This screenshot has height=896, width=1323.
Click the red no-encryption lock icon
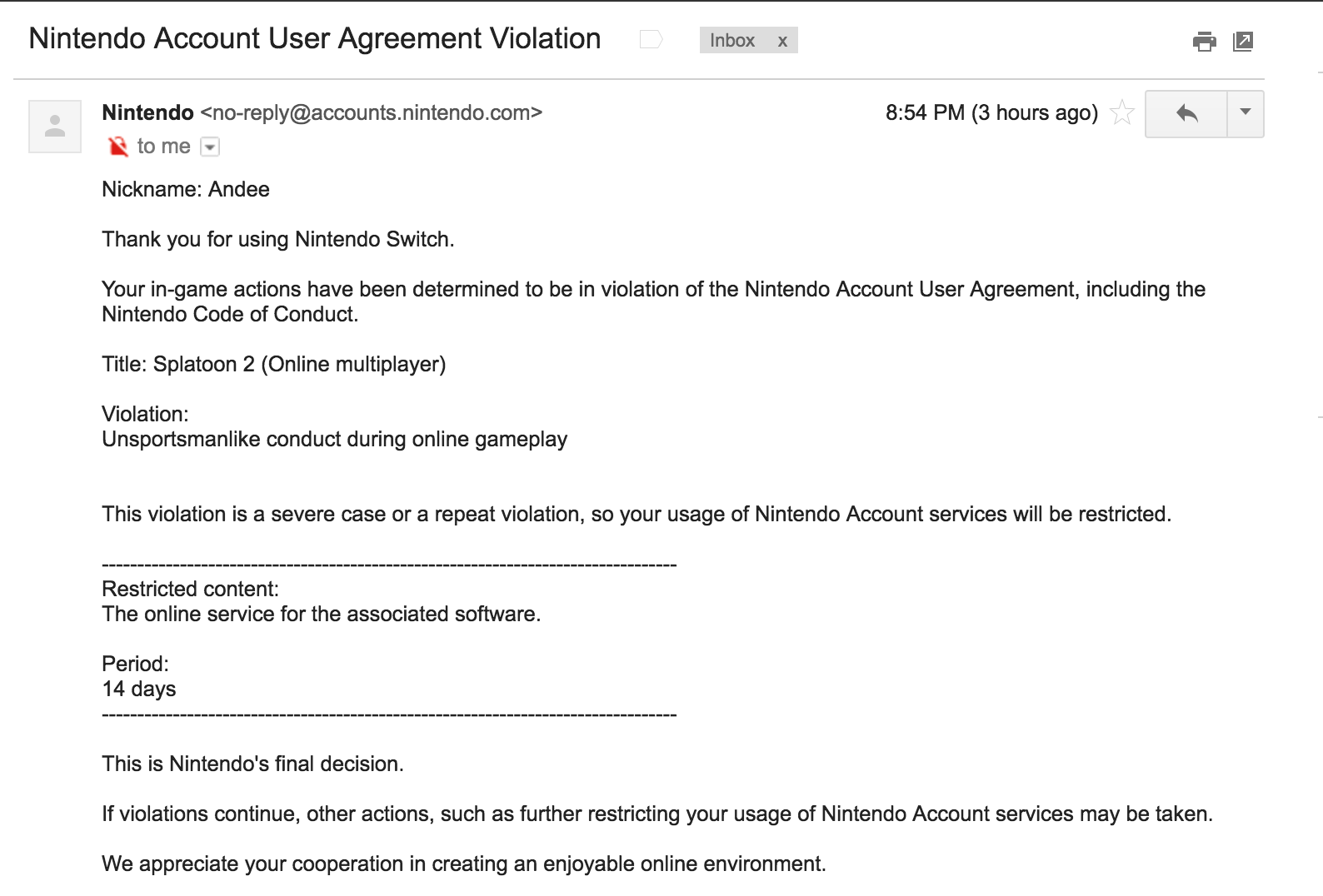[x=118, y=147]
